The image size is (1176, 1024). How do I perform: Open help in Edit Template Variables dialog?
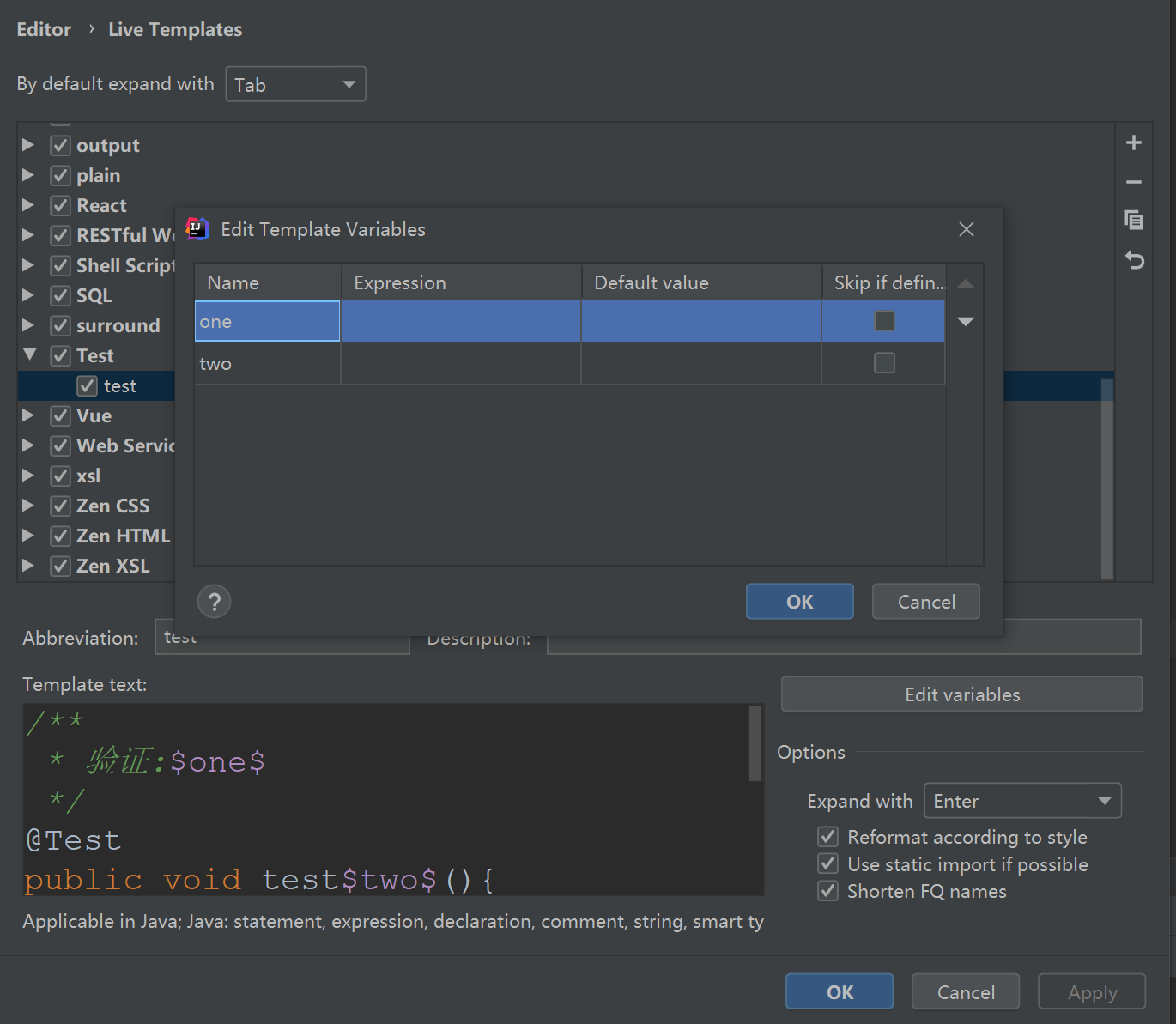point(215,602)
